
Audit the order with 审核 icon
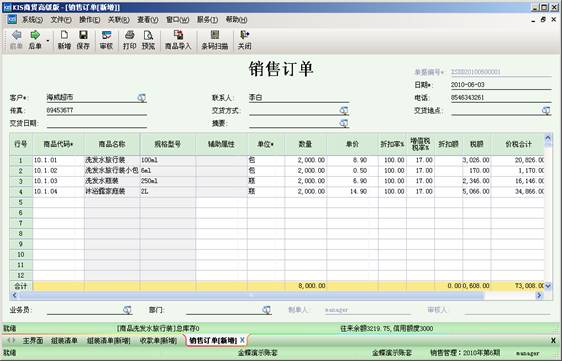pos(106,39)
